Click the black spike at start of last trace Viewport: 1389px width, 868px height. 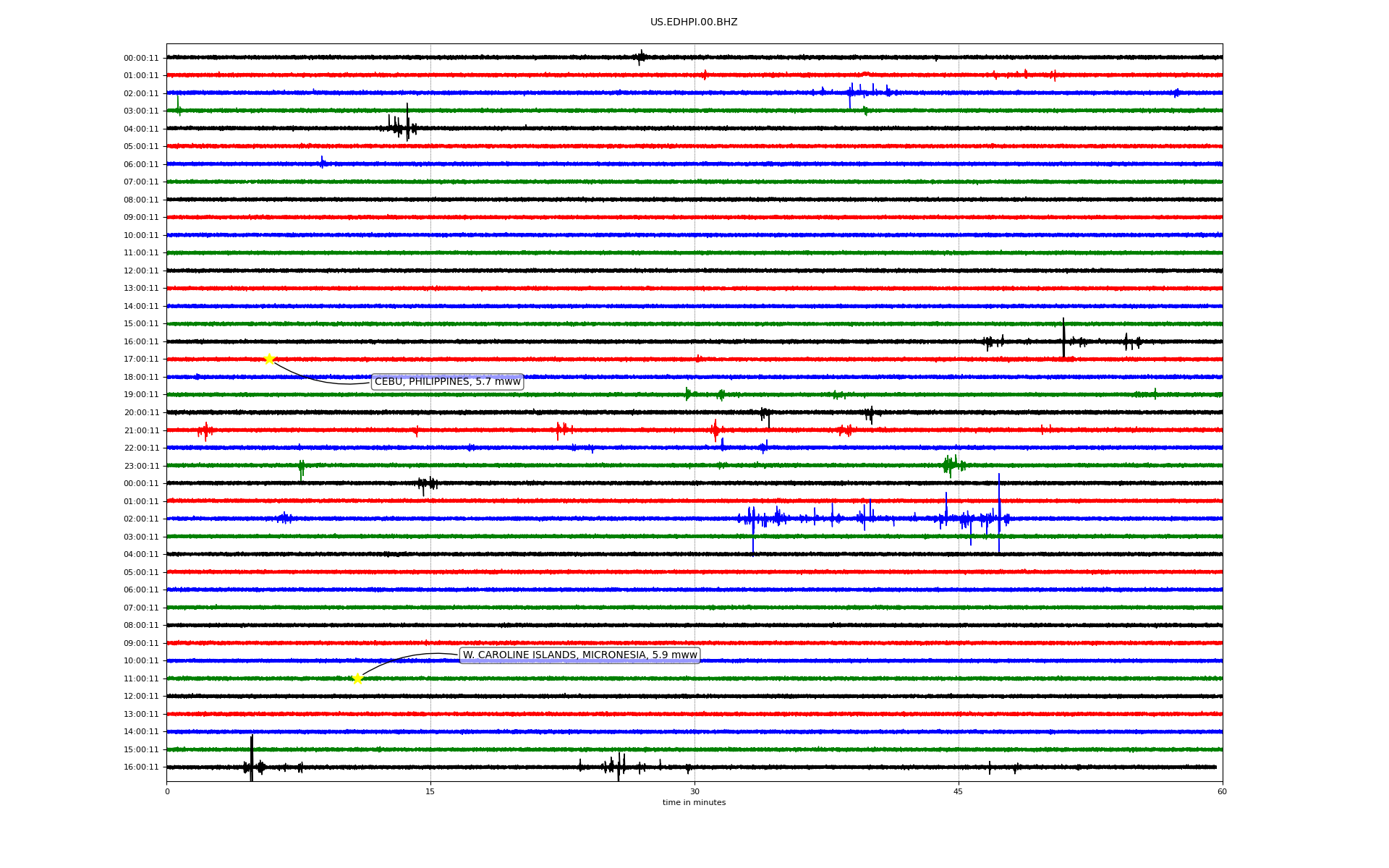coord(251,759)
